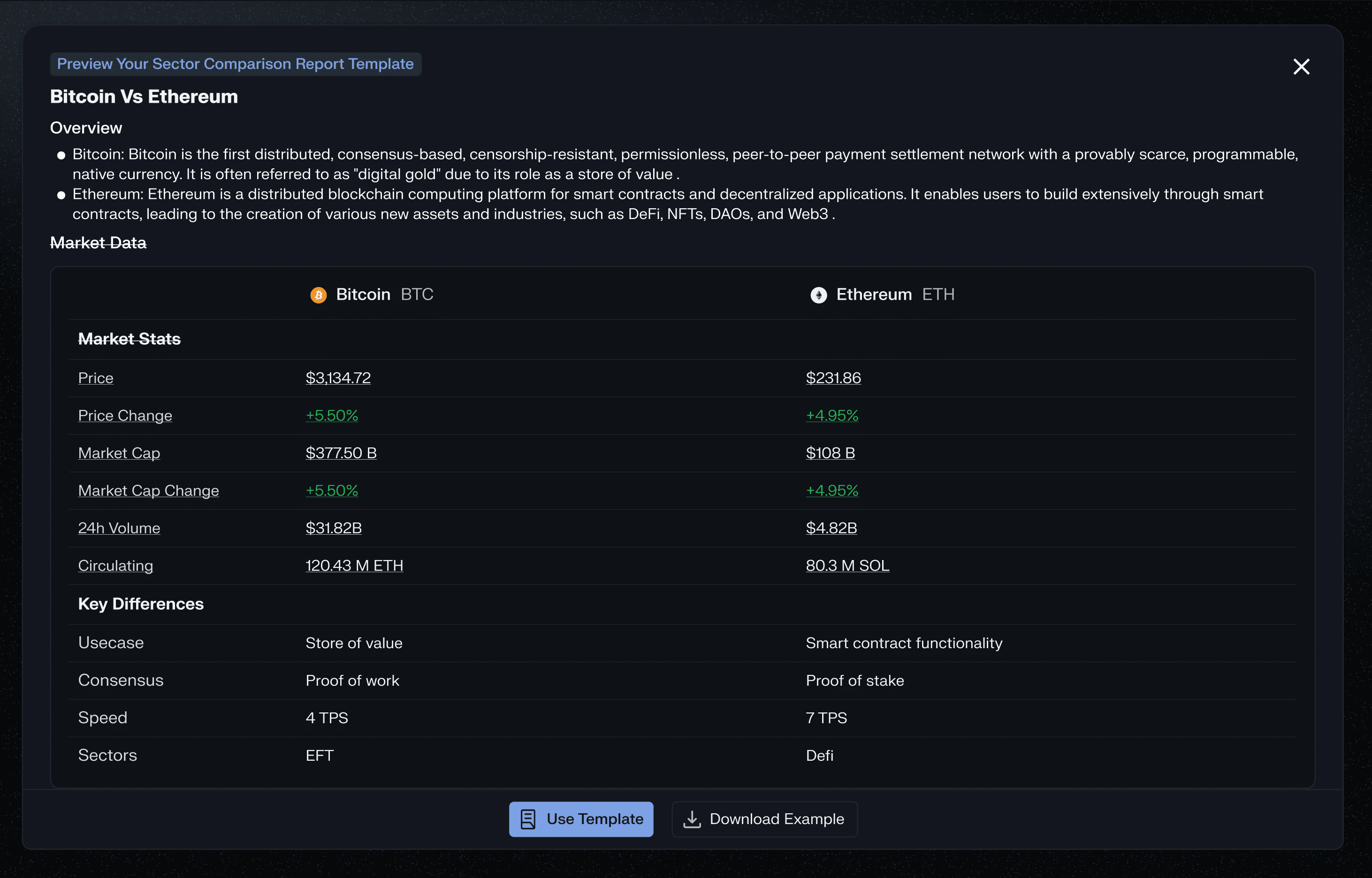Click the document icon in Use Template
This screenshot has width=1372, height=878.
click(528, 819)
